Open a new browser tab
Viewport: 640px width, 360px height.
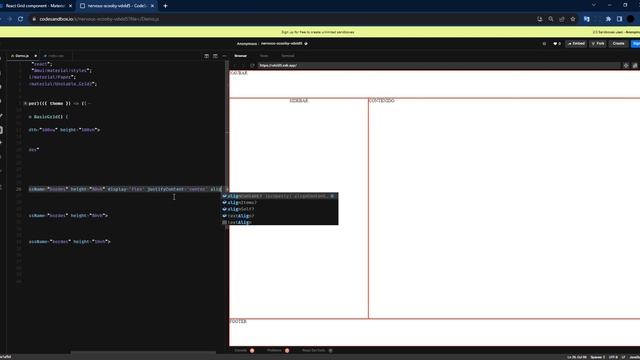coord(165,6)
